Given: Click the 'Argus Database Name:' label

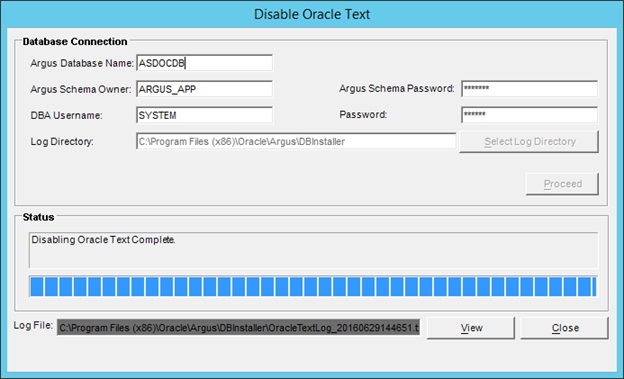Looking at the screenshot, I should [82, 63].
